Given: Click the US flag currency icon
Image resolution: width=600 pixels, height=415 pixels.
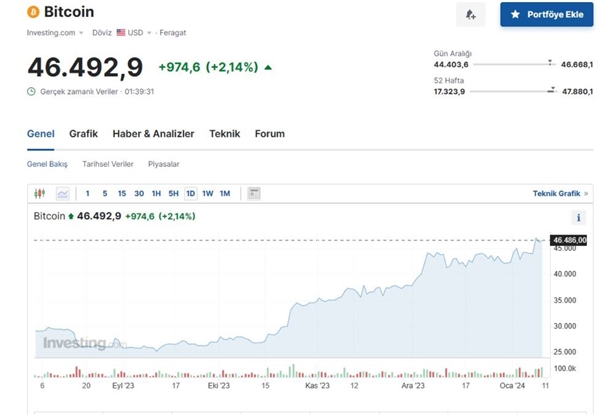Looking at the screenshot, I should tap(121, 33).
